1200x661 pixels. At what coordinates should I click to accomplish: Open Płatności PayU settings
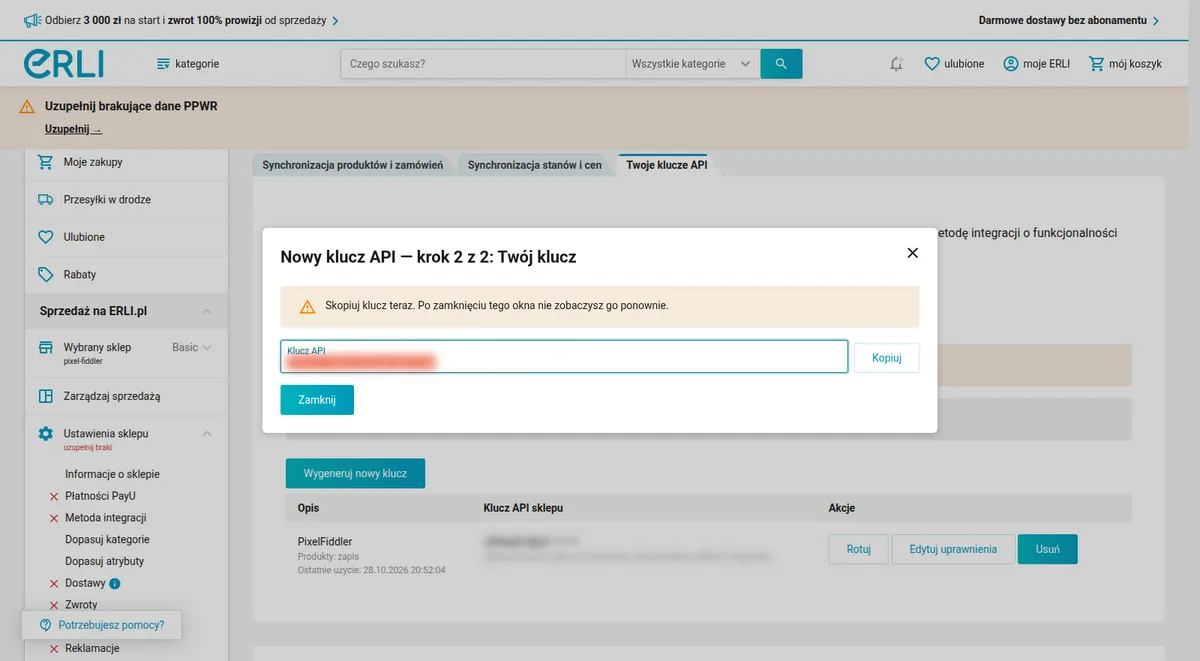point(100,496)
